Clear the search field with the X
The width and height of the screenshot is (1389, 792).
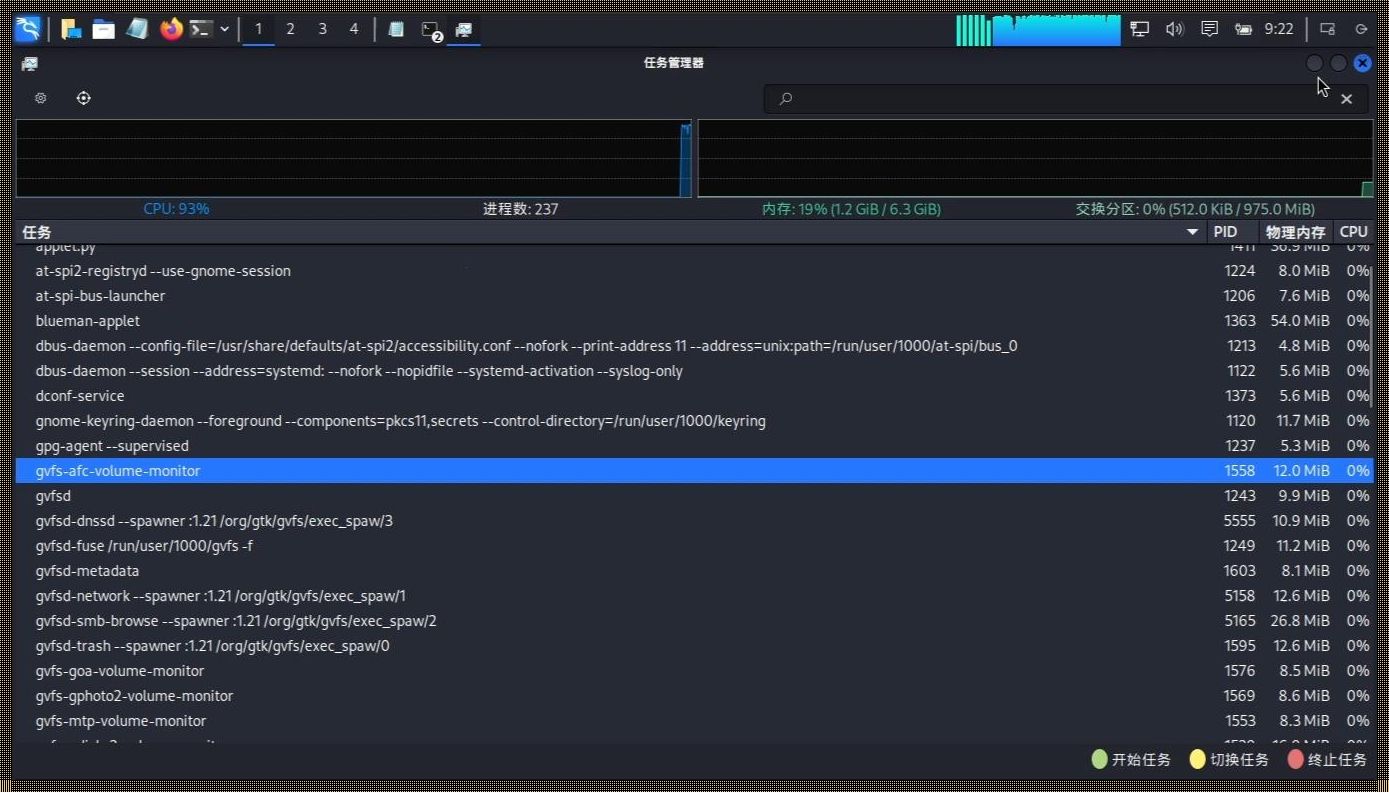[1347, 99]
